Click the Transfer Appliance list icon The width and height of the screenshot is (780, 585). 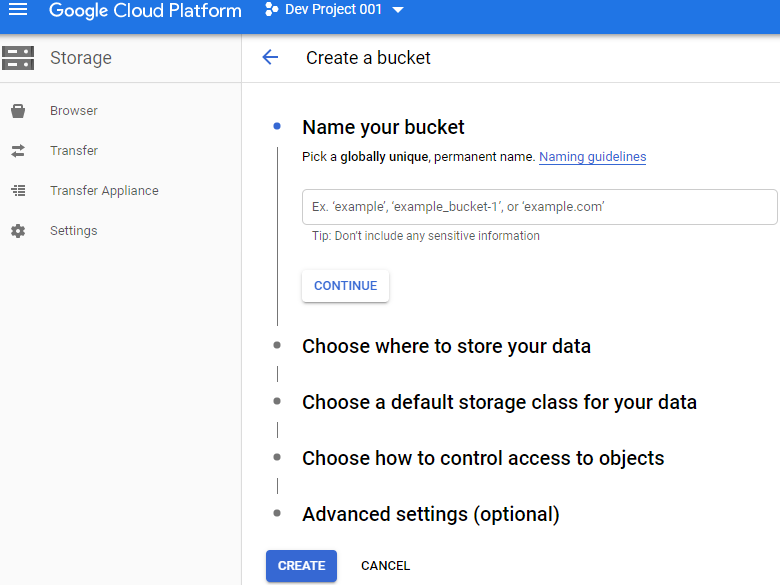pyautogui.click(x=18, y=191)
